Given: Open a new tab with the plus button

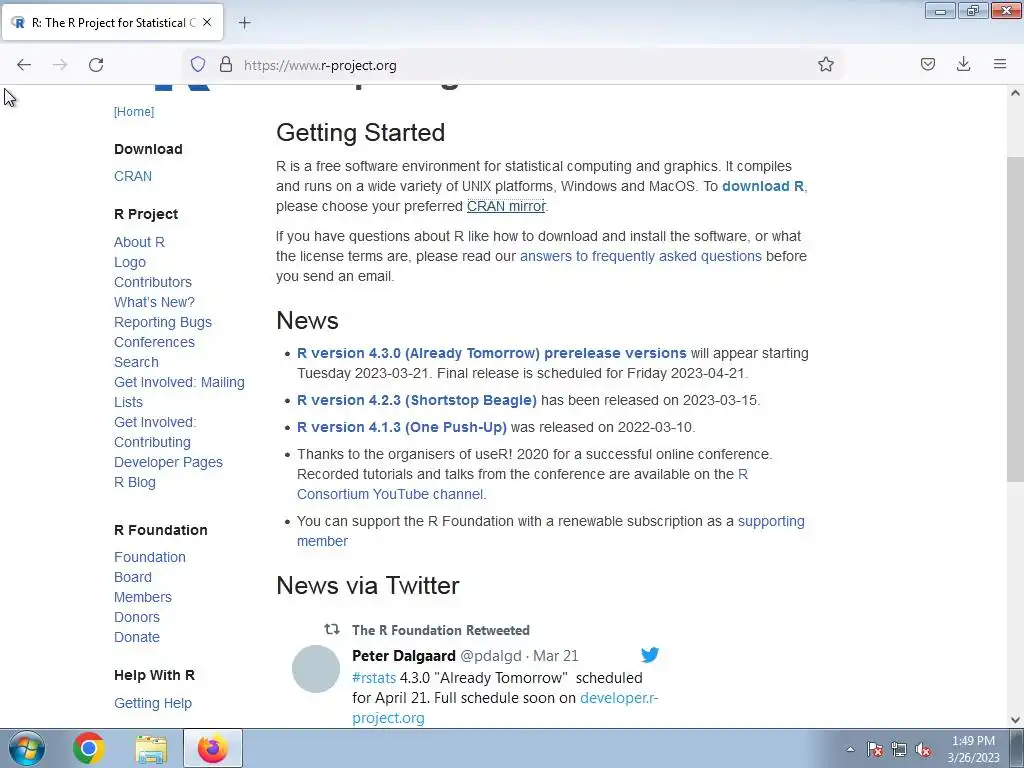Looking at the screenshot, I should click(244, 23).
